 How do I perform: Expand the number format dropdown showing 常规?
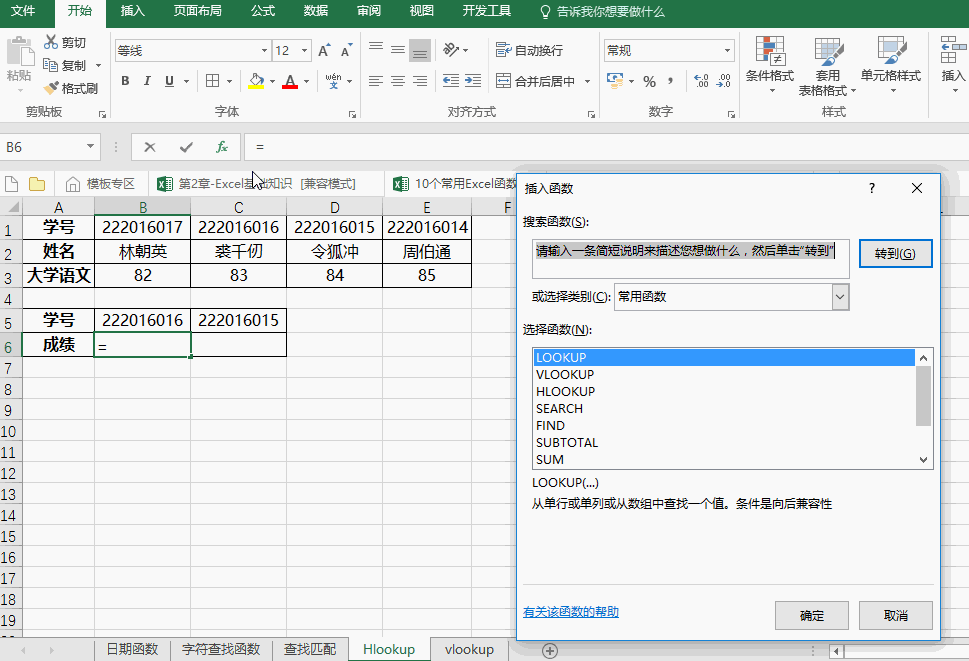727,51
